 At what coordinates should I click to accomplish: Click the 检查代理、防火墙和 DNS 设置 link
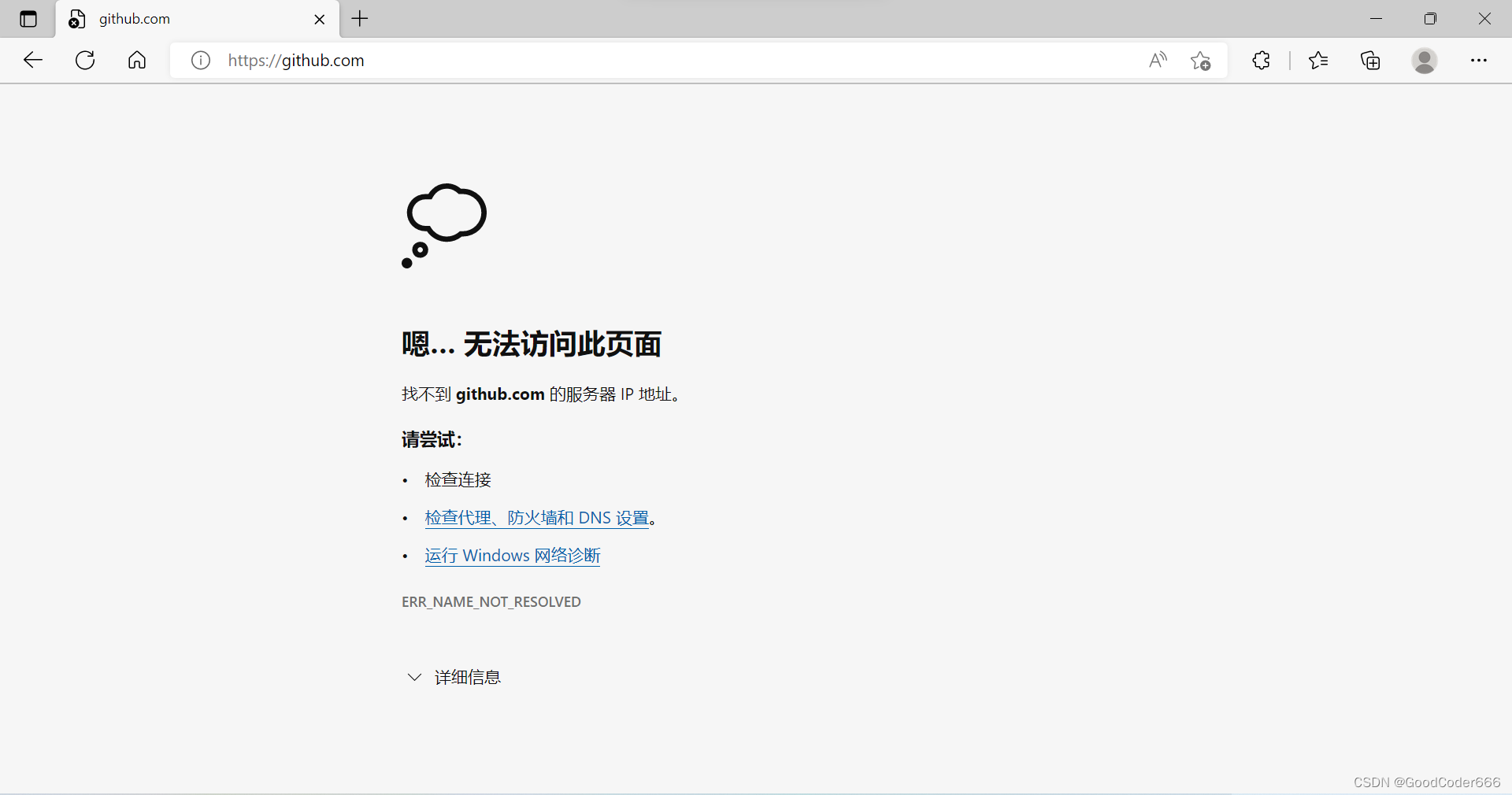point(537,518)
